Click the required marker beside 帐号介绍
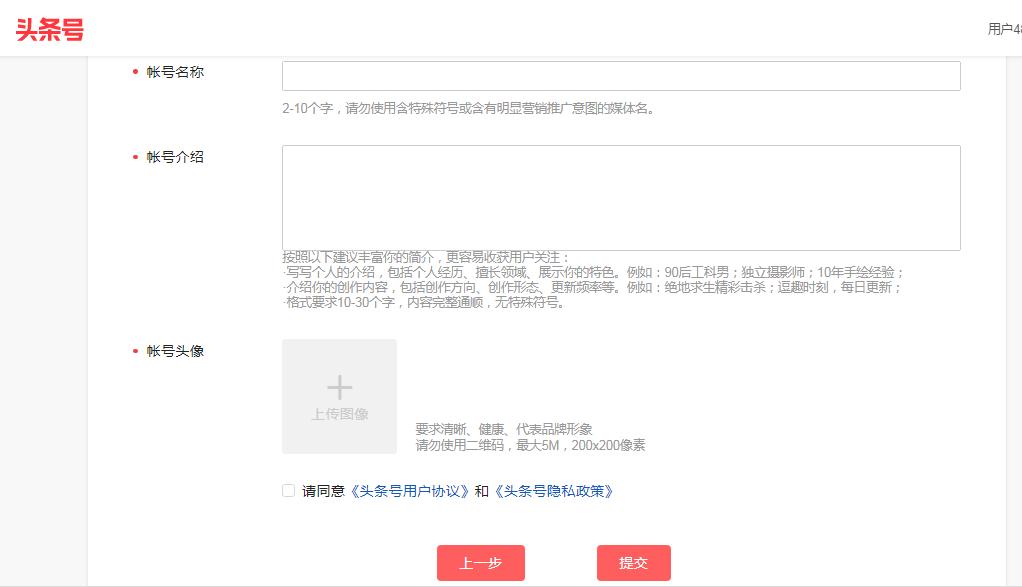1022x587 pixels. [135, 157]
